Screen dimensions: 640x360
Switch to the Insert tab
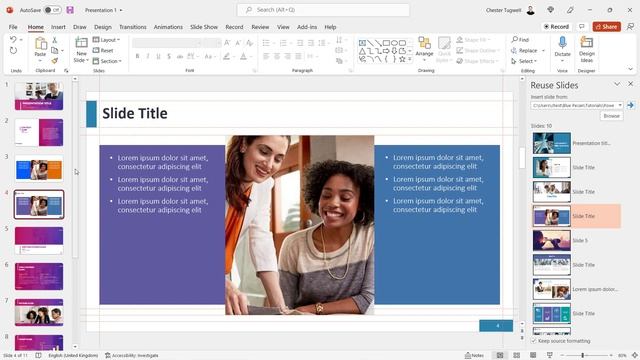[58, 27]
